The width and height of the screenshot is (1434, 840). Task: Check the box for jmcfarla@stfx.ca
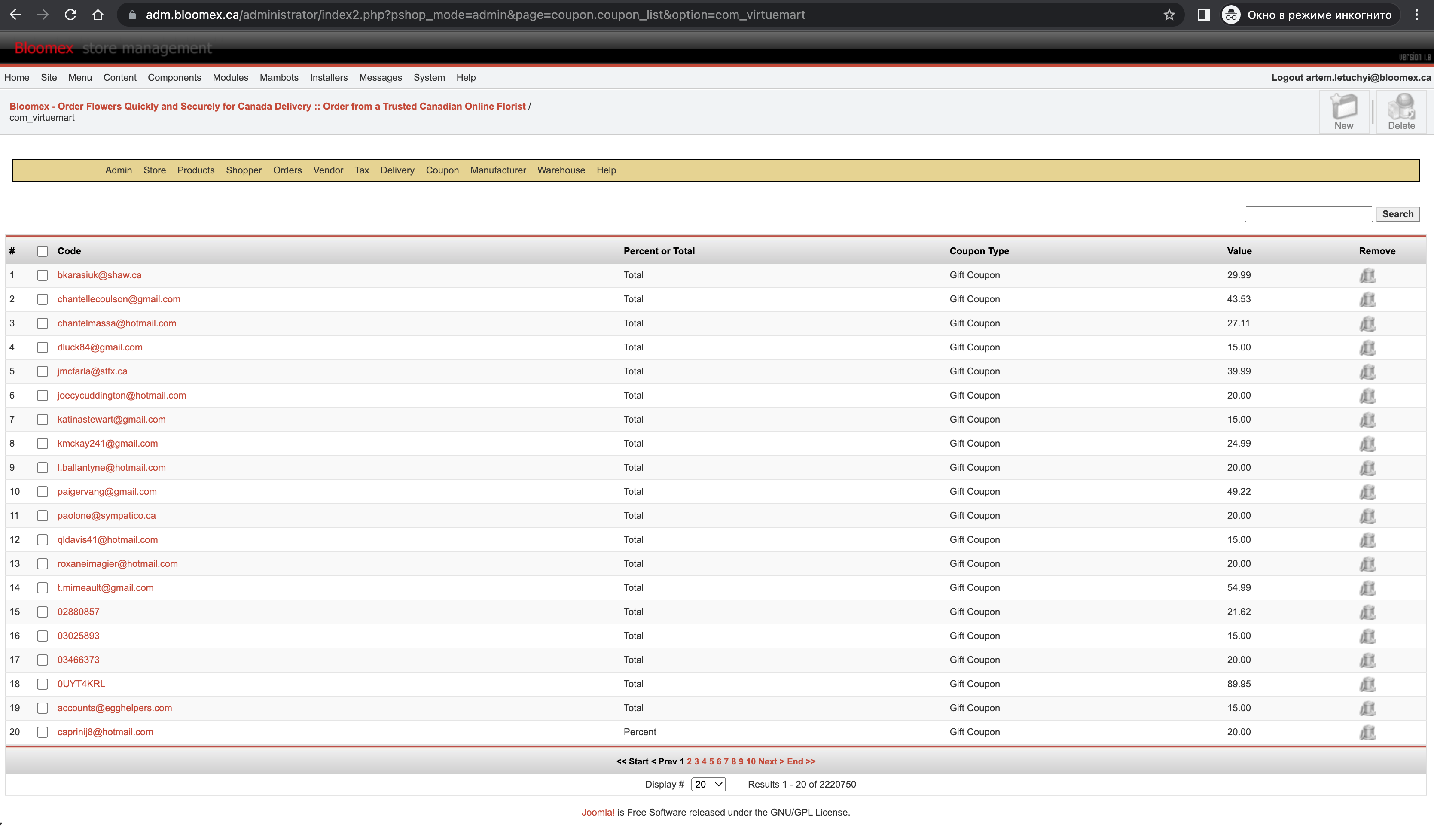click(x=43, y=371)
